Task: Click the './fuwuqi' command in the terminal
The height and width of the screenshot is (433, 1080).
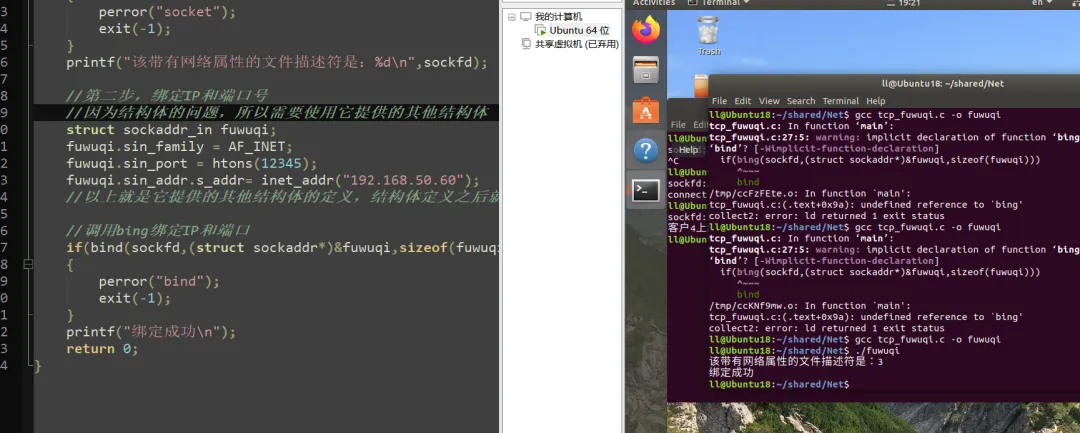Action: 878,350
